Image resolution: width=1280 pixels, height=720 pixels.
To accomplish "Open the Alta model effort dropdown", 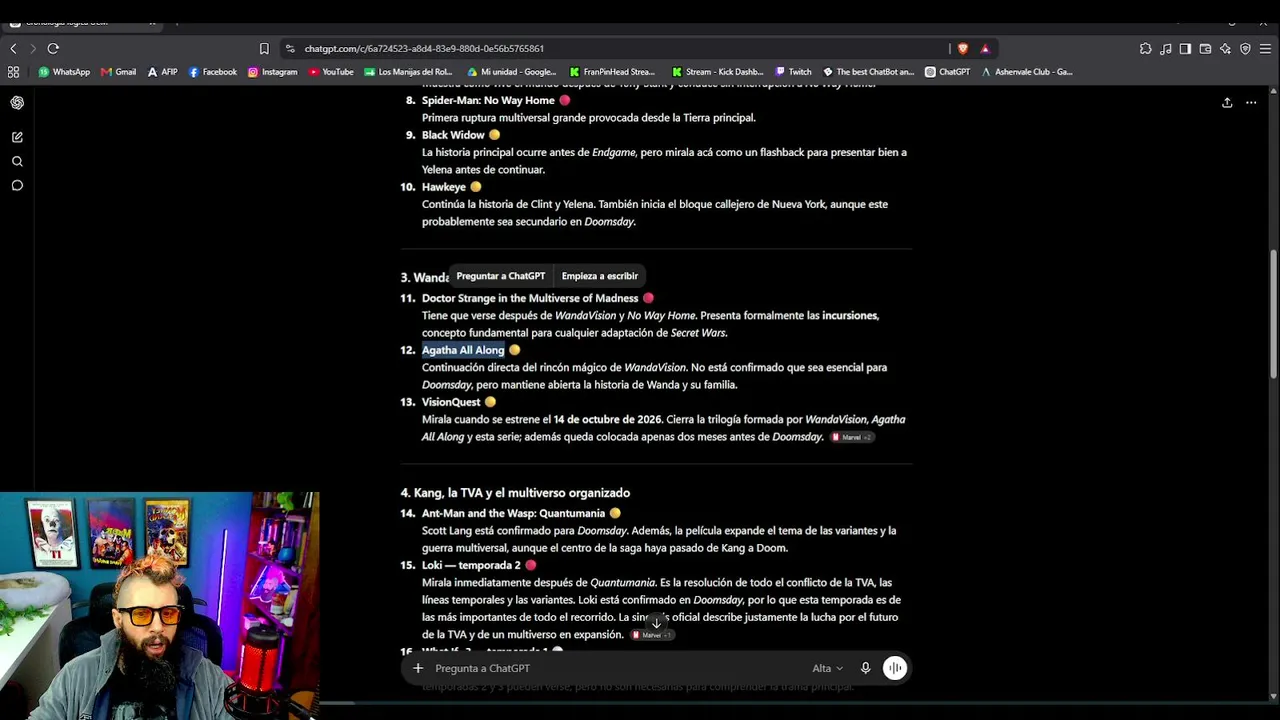I will coord(827,668).
